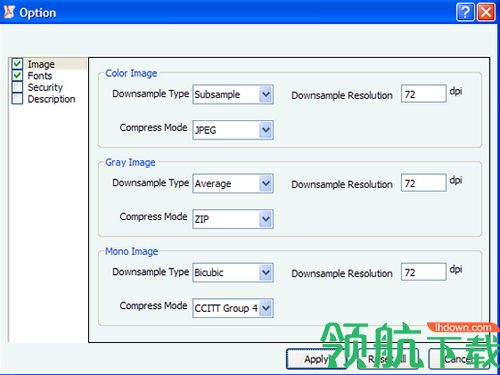Open Gray Image Downsample Type Average dropdown

pos(233,183)
